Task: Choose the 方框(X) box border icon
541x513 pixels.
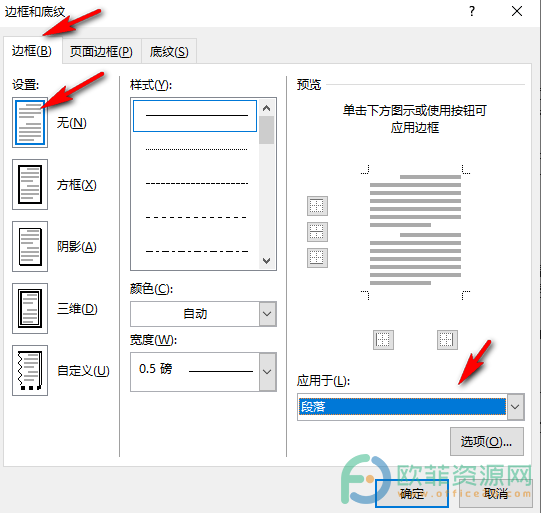Action: tap(30, 185)
